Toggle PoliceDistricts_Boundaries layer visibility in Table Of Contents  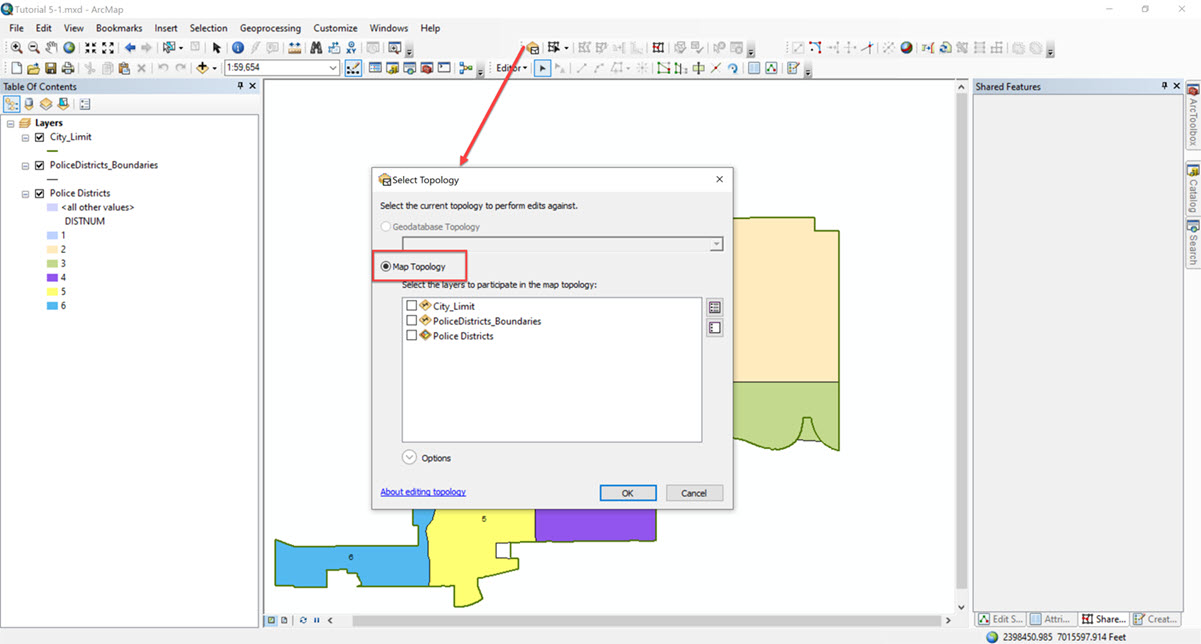(x=40, y=165)
